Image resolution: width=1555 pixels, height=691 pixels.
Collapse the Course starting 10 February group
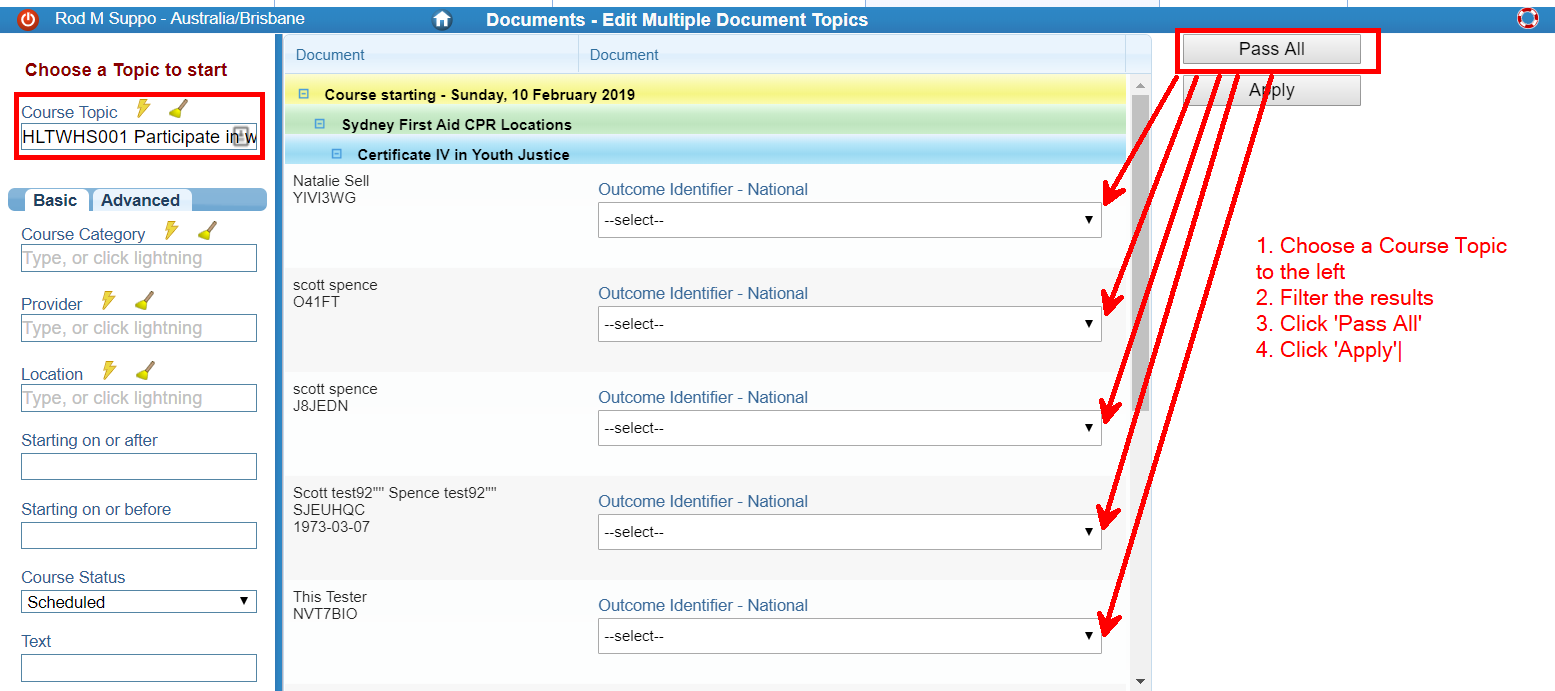304,94
